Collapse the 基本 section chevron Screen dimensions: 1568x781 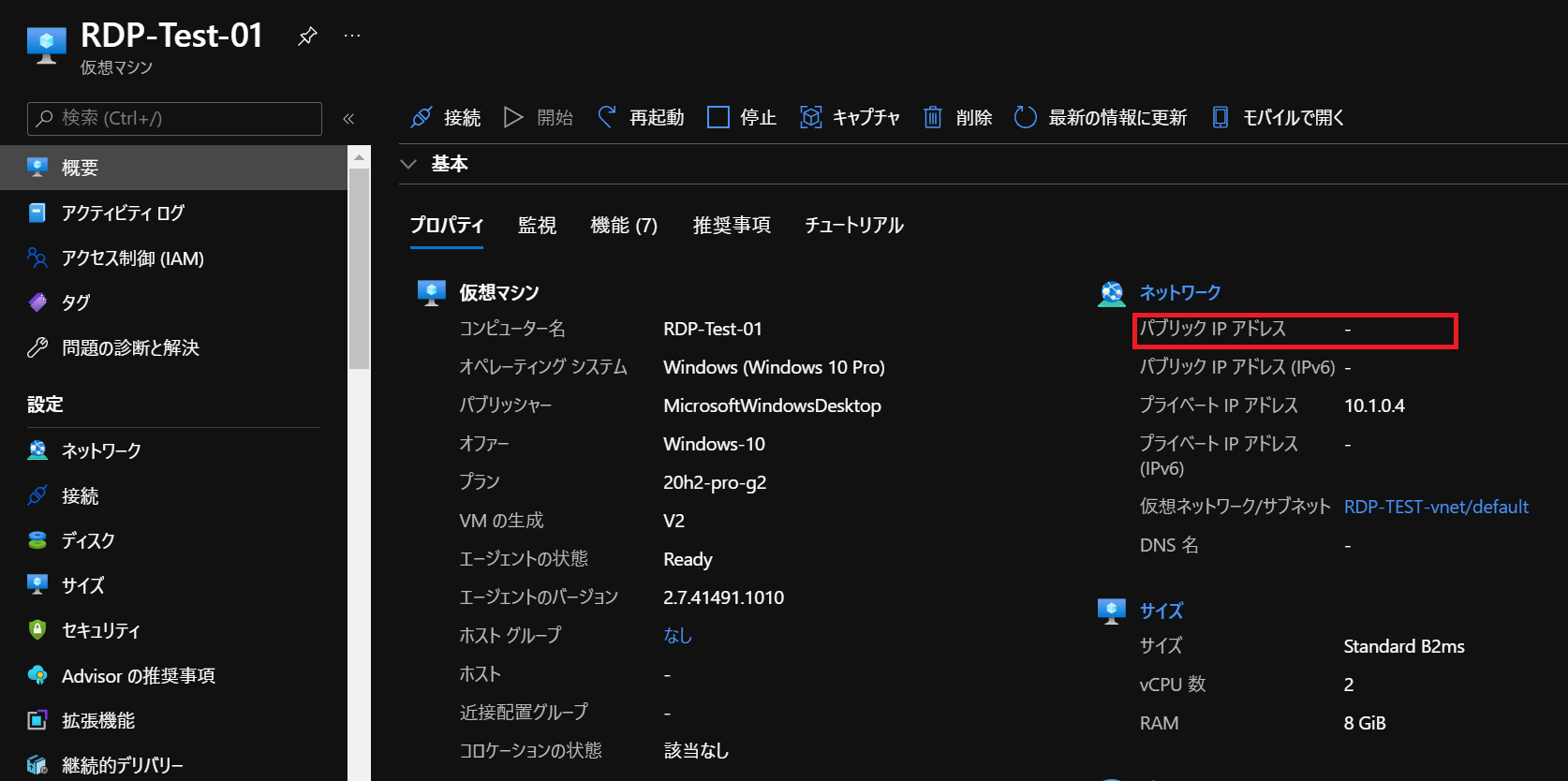coord(408,164)
